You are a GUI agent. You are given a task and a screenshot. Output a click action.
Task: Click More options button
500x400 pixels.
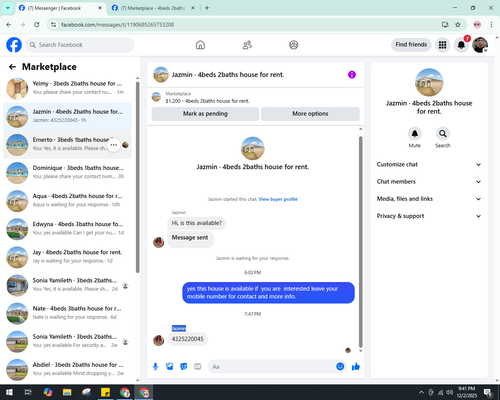click(x=310, y=114)
